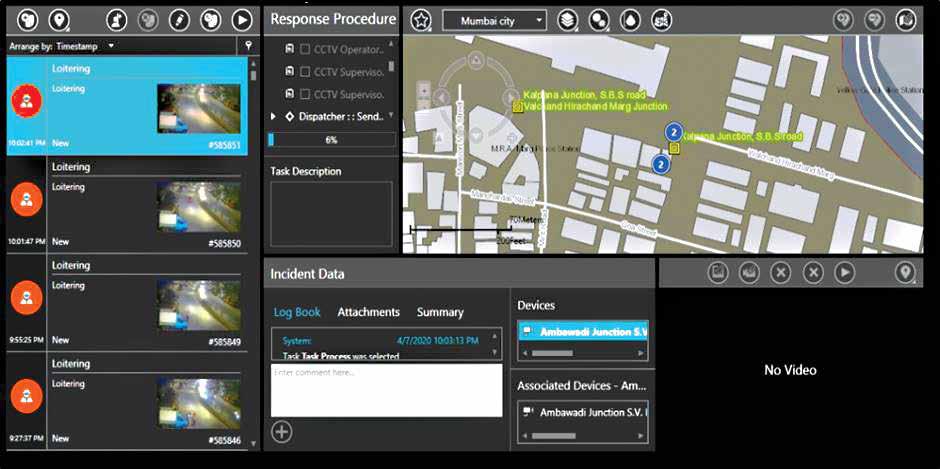940x469 pixels.
Task: Click the plus add button below comment box
Action: (x=282, y=432)
